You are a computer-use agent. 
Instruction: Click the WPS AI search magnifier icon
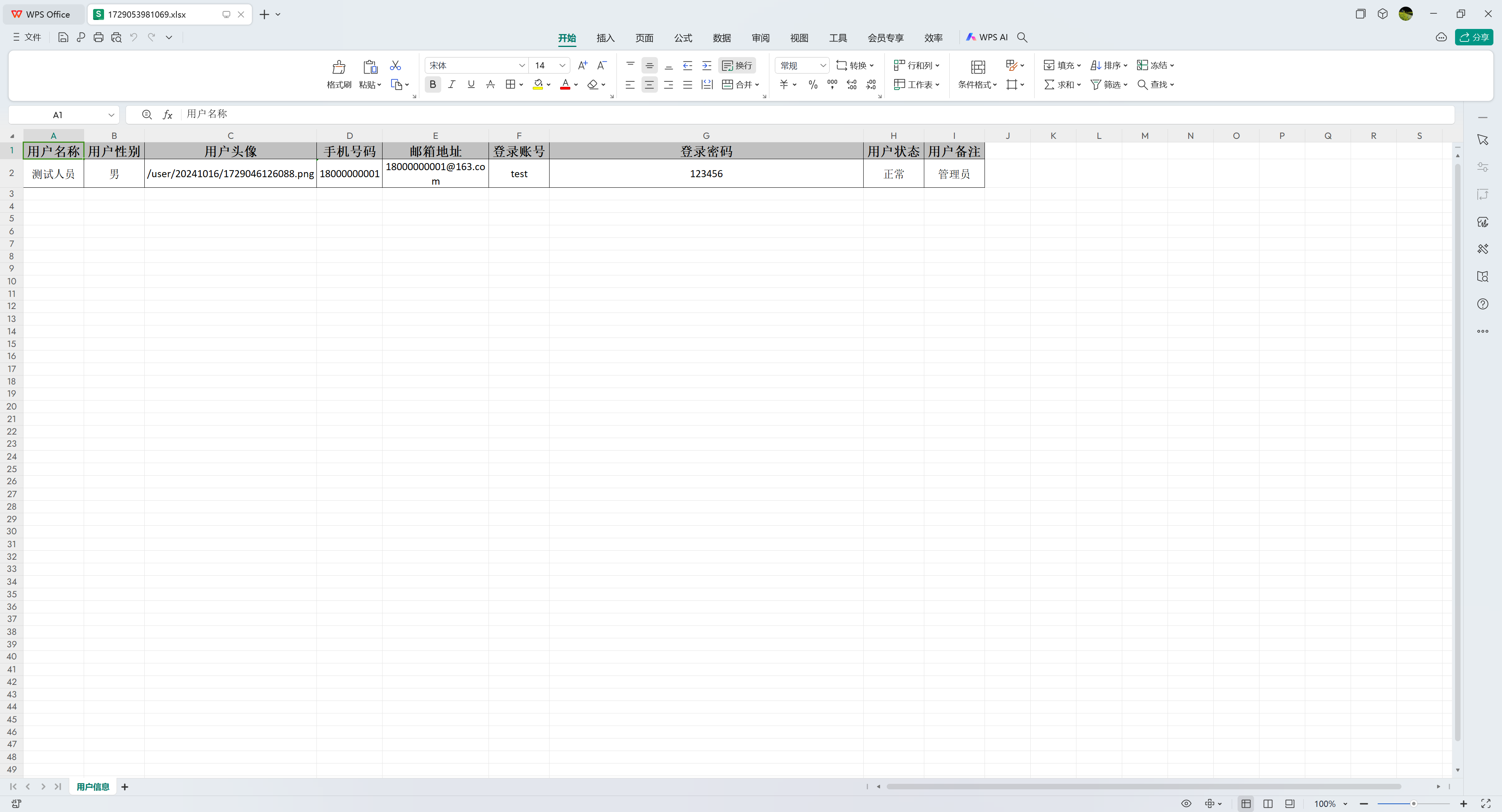1022,37
